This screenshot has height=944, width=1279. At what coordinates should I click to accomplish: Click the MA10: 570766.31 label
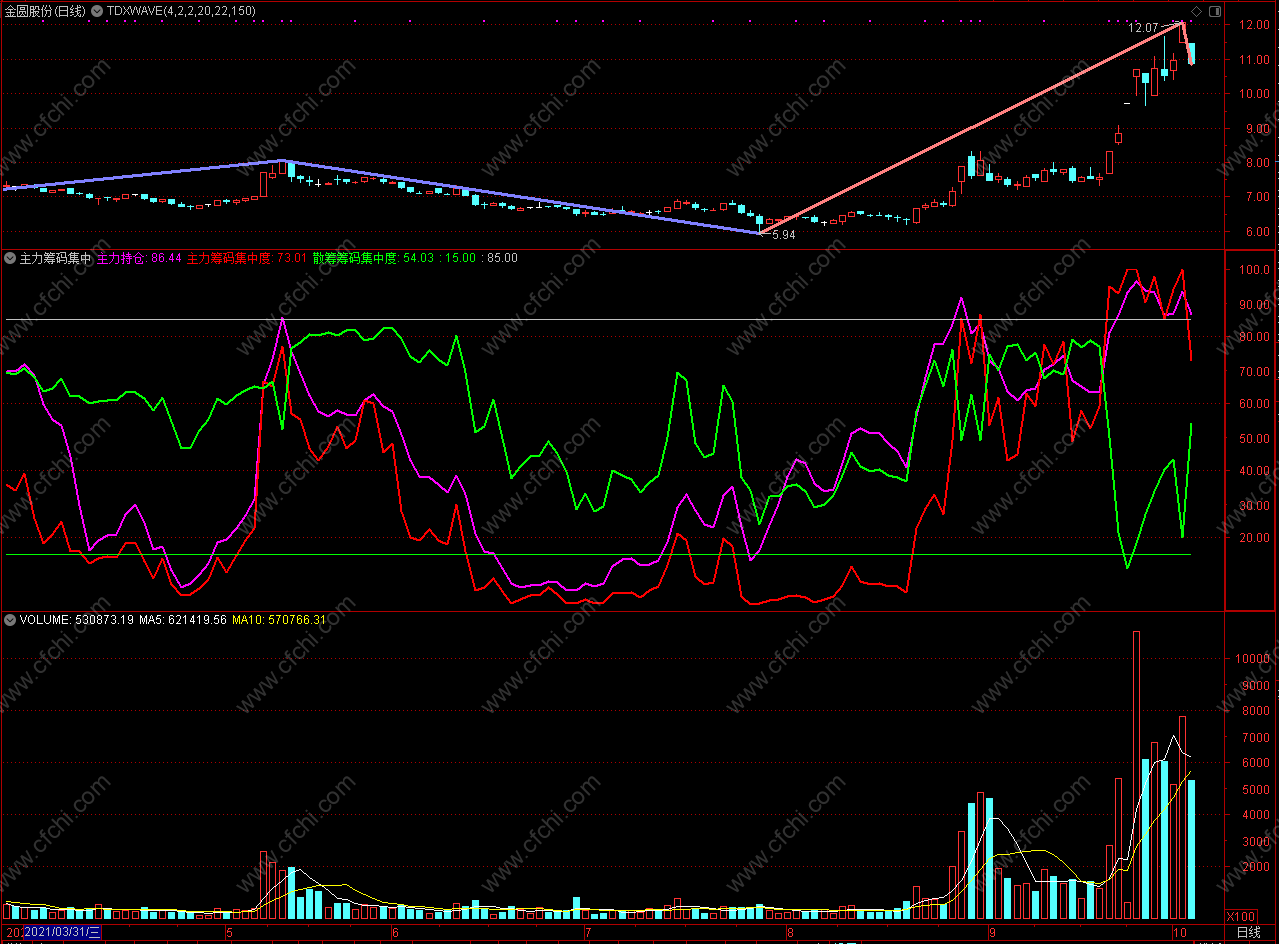click(x=279, y=620)
